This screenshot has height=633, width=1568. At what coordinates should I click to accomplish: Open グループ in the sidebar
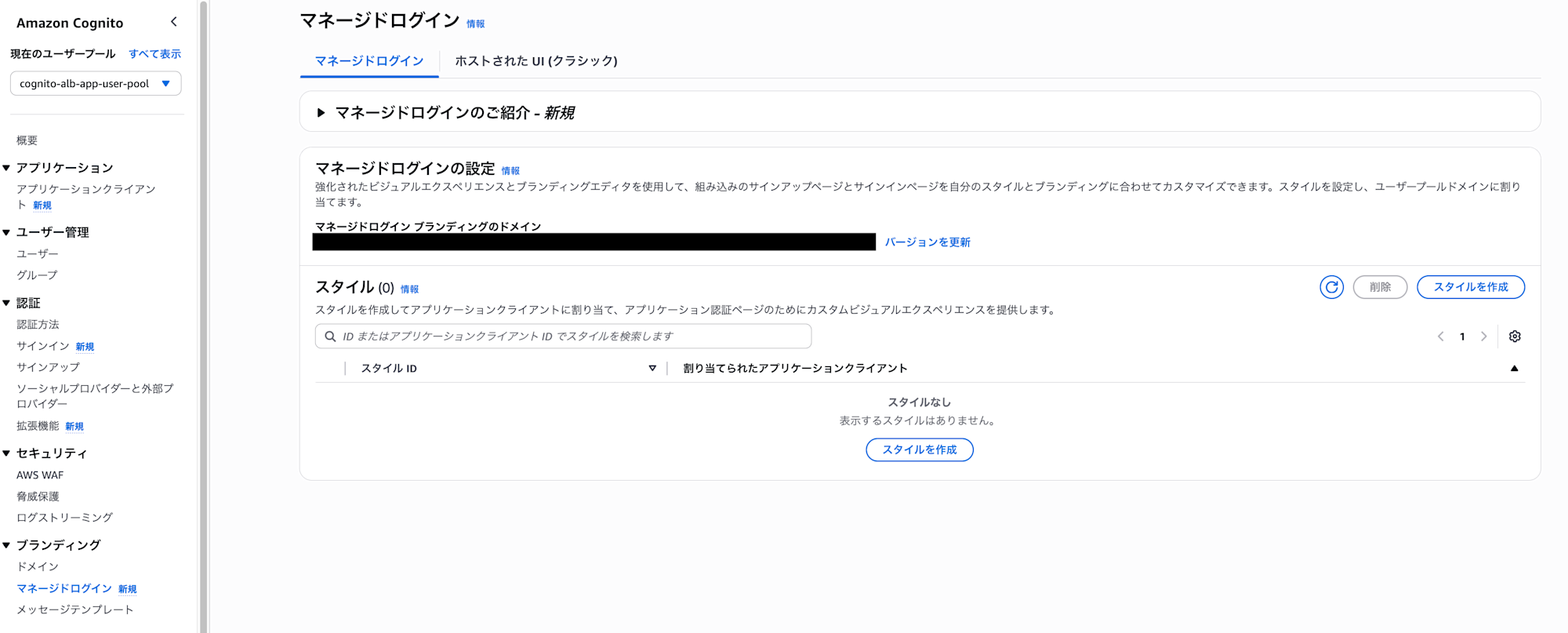38,275
